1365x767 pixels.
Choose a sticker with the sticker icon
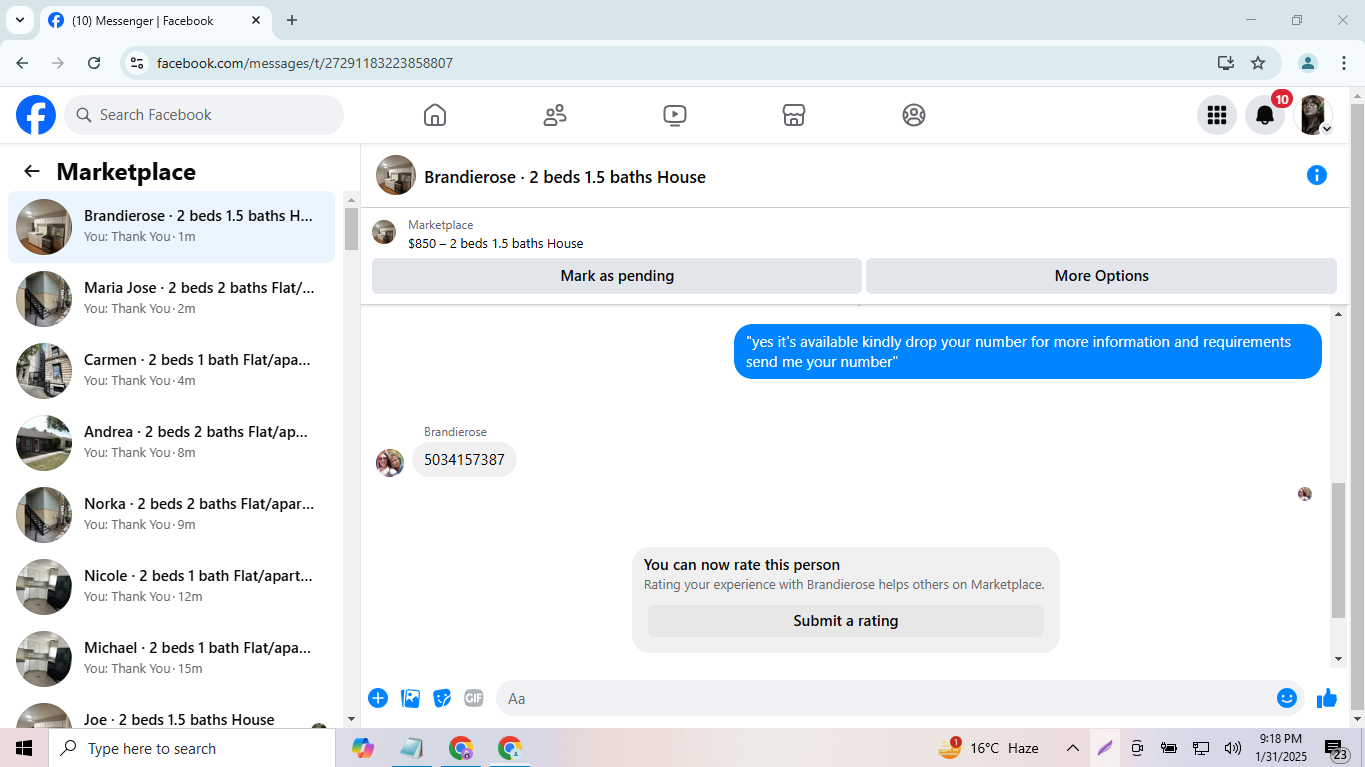pos(442,698)
